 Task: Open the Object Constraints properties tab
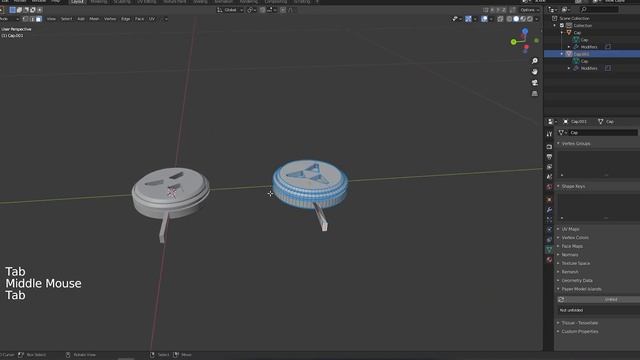click(x=549, y=240)
